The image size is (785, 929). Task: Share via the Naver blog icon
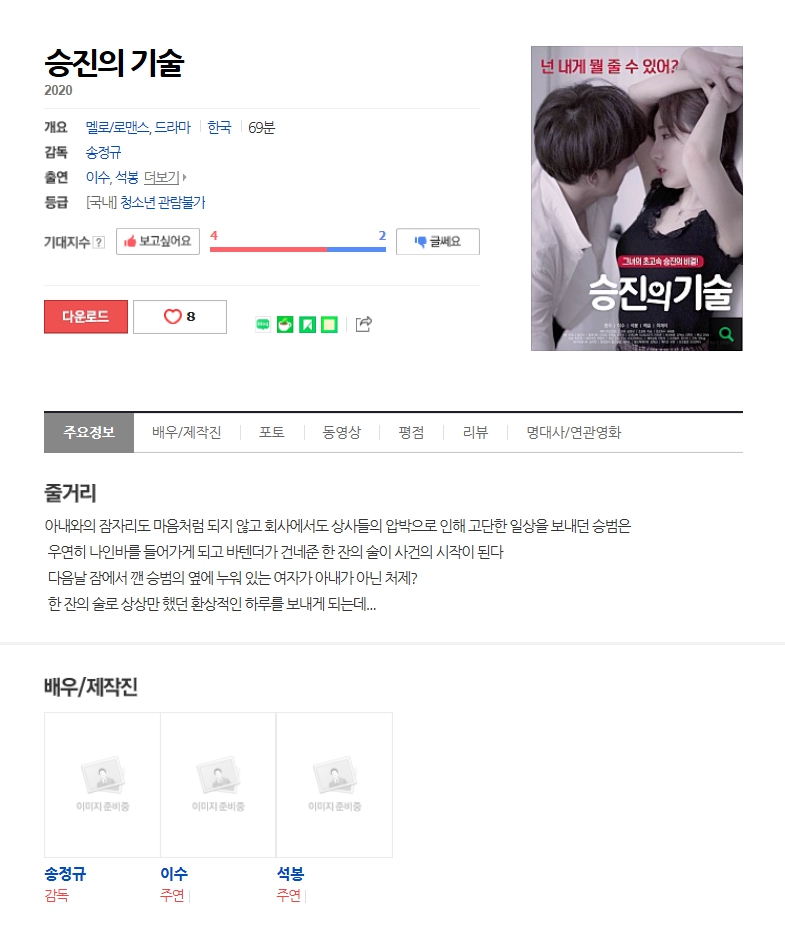[x=263, y=324]
